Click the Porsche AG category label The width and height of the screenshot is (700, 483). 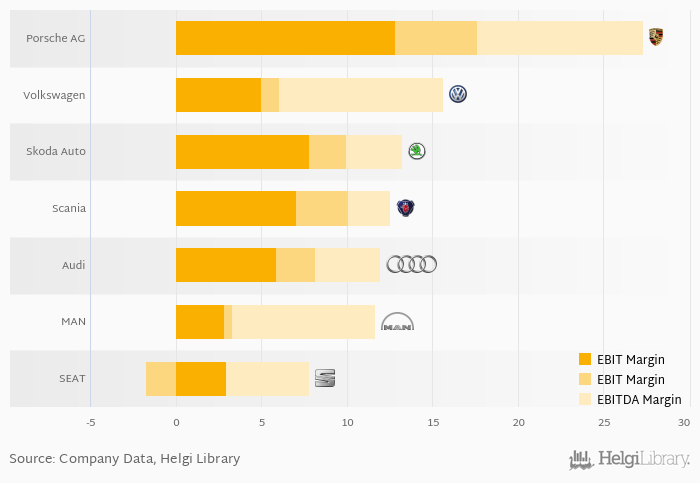pyautogui.click(x=55, y=38)
